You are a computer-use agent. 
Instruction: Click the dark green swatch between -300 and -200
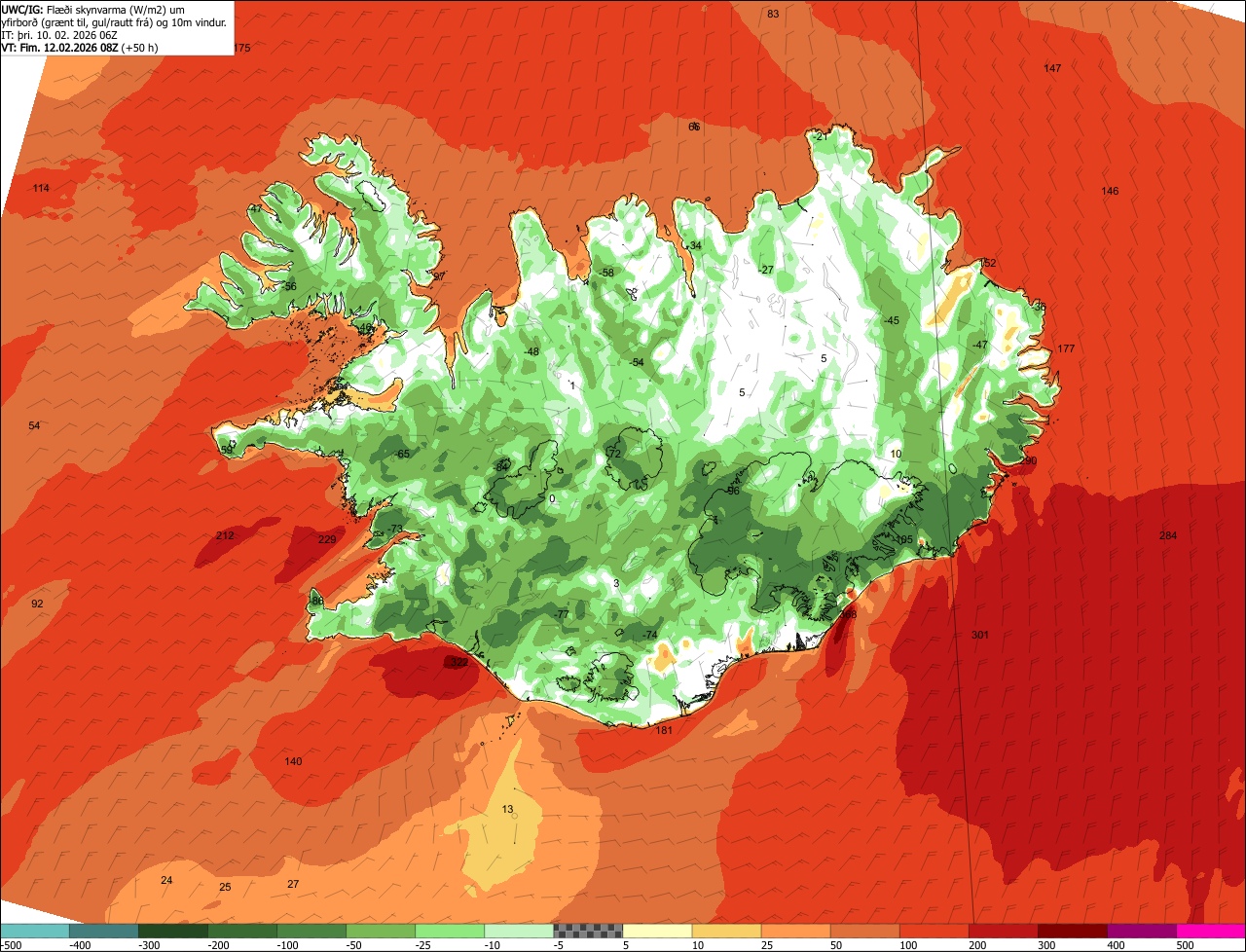[x=173, y=931]
